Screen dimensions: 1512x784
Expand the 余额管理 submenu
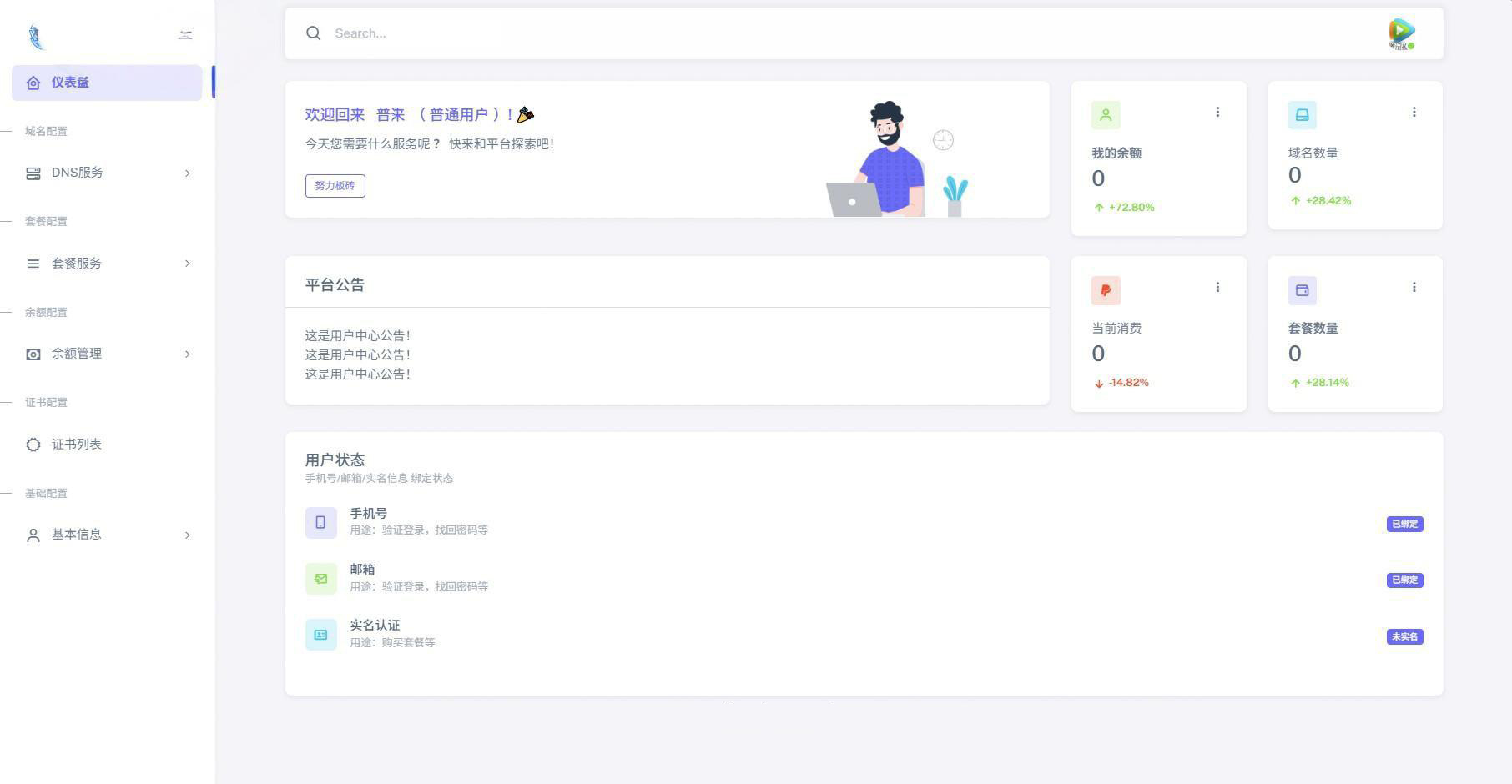[107, 354]
